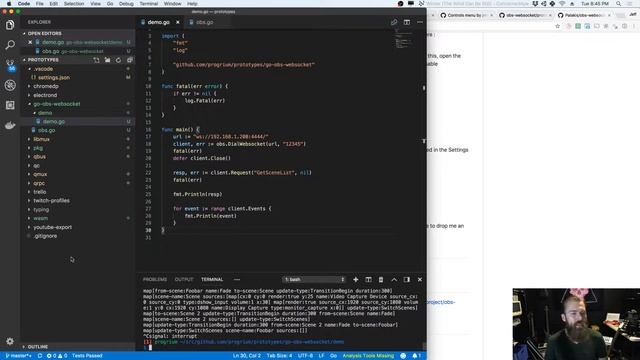Click Ln 30, Col 2 in status bar
This screenshot has height=360, width=640.
pyautogui.click(x=247, y=356)
